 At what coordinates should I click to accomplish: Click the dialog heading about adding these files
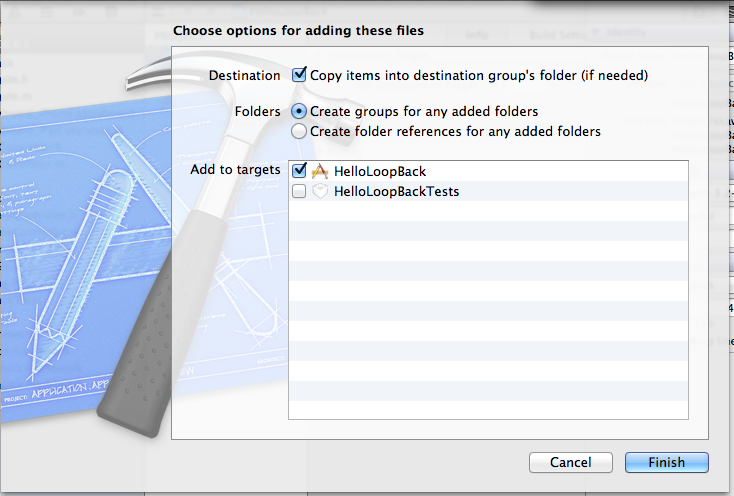pos(298,31)
